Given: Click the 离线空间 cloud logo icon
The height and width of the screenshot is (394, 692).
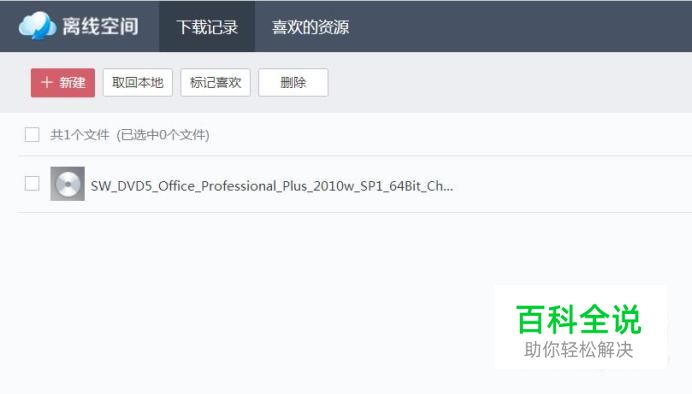Looking at the screenshot, I should [38, 26].
